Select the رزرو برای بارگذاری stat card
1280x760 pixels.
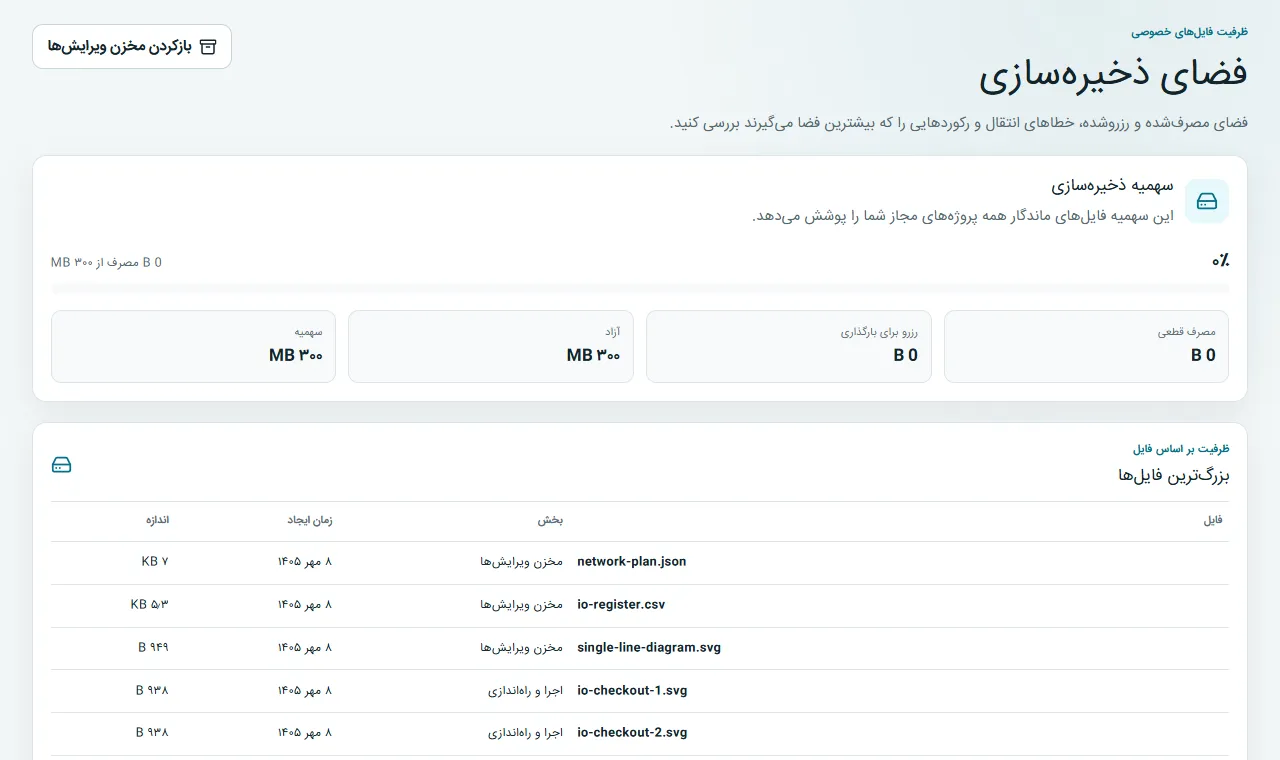[789, 346]
